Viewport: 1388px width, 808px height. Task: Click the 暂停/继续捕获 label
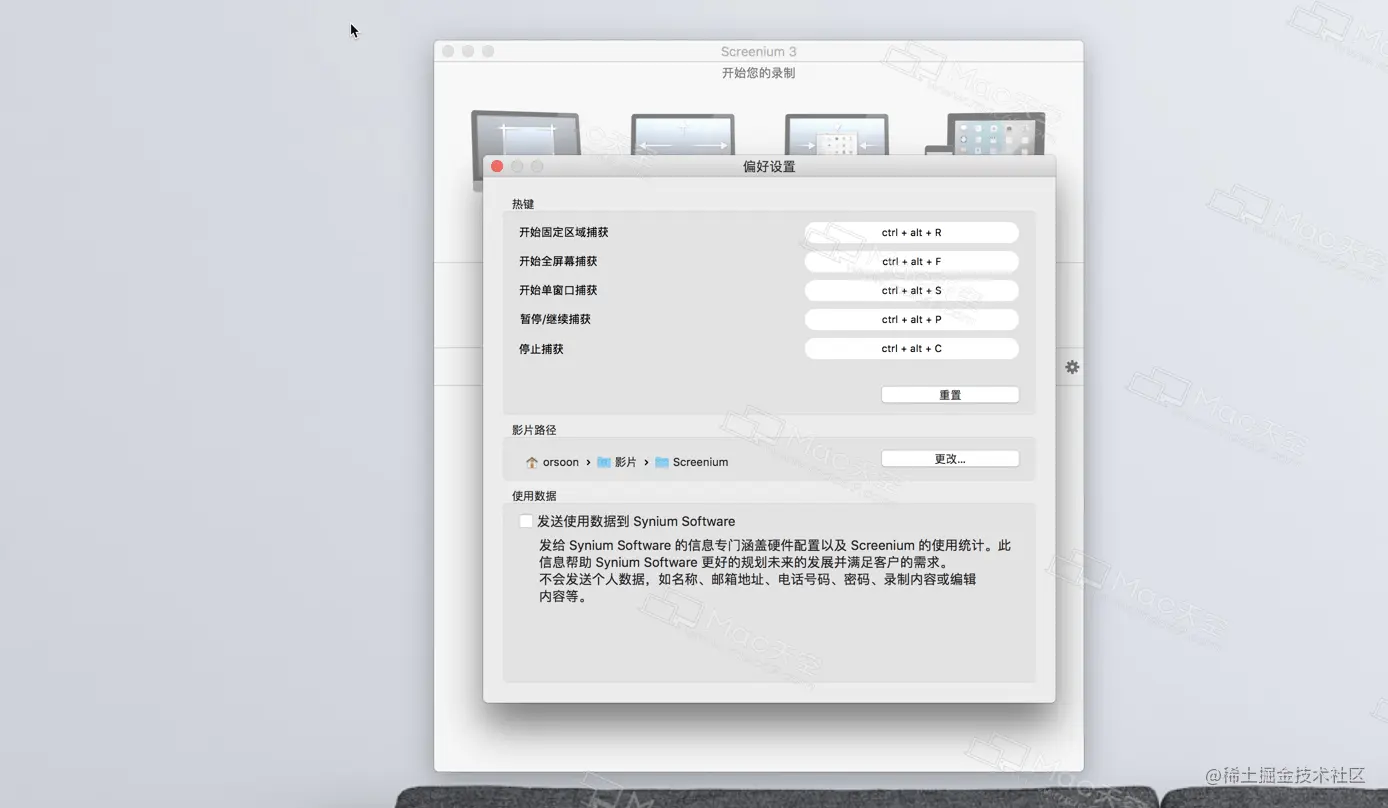click(x=555, y=319)
